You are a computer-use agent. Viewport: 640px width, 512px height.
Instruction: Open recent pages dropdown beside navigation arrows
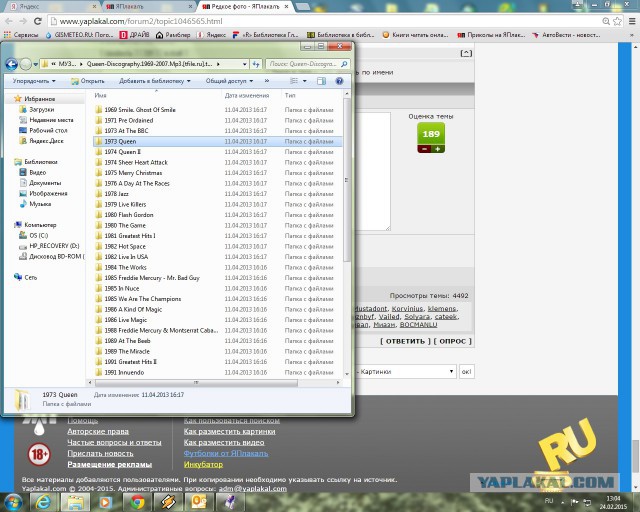point(36,64)
